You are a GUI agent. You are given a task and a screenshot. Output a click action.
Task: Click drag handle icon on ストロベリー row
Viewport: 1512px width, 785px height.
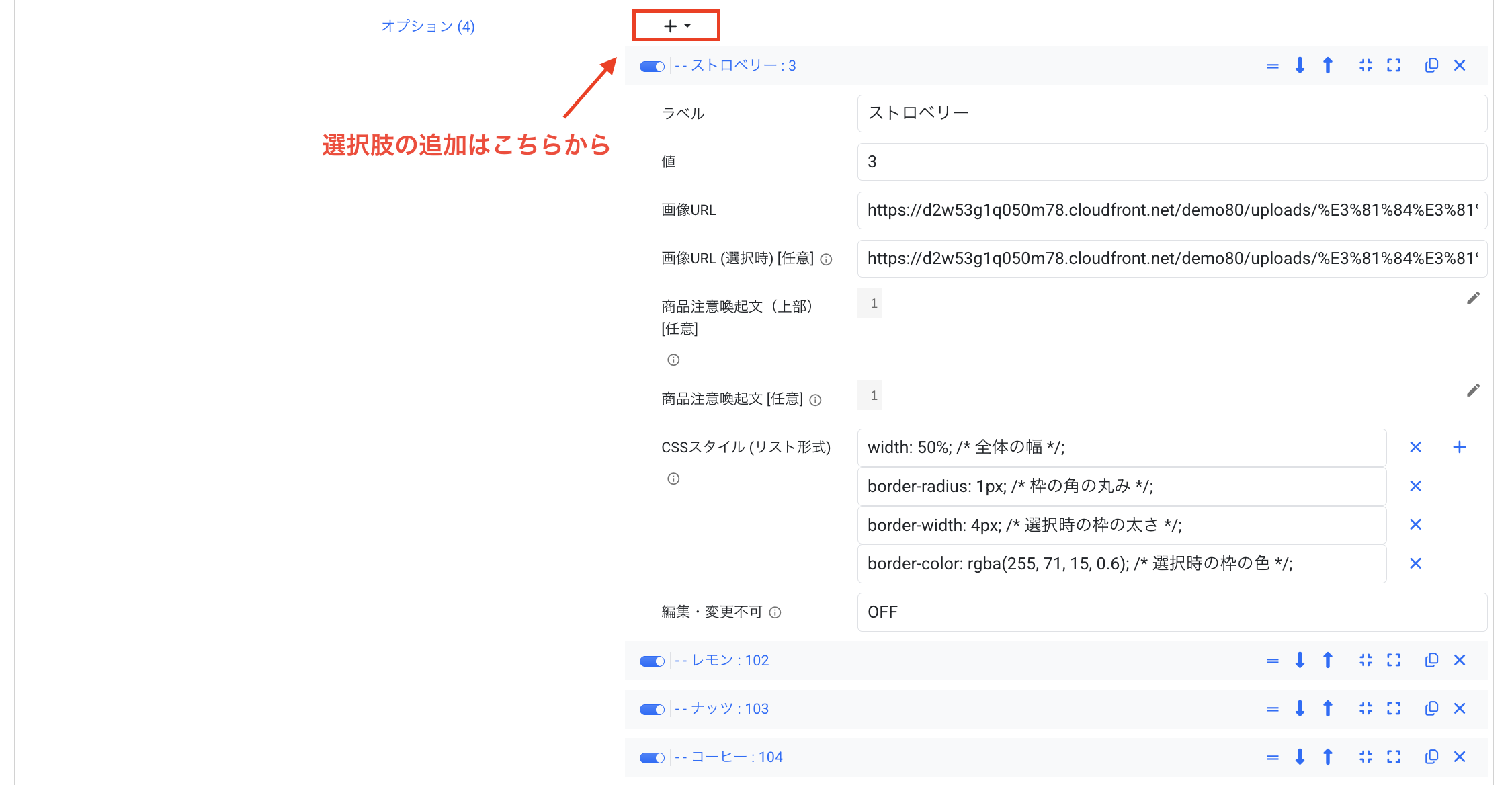(x=1272, y=66)
